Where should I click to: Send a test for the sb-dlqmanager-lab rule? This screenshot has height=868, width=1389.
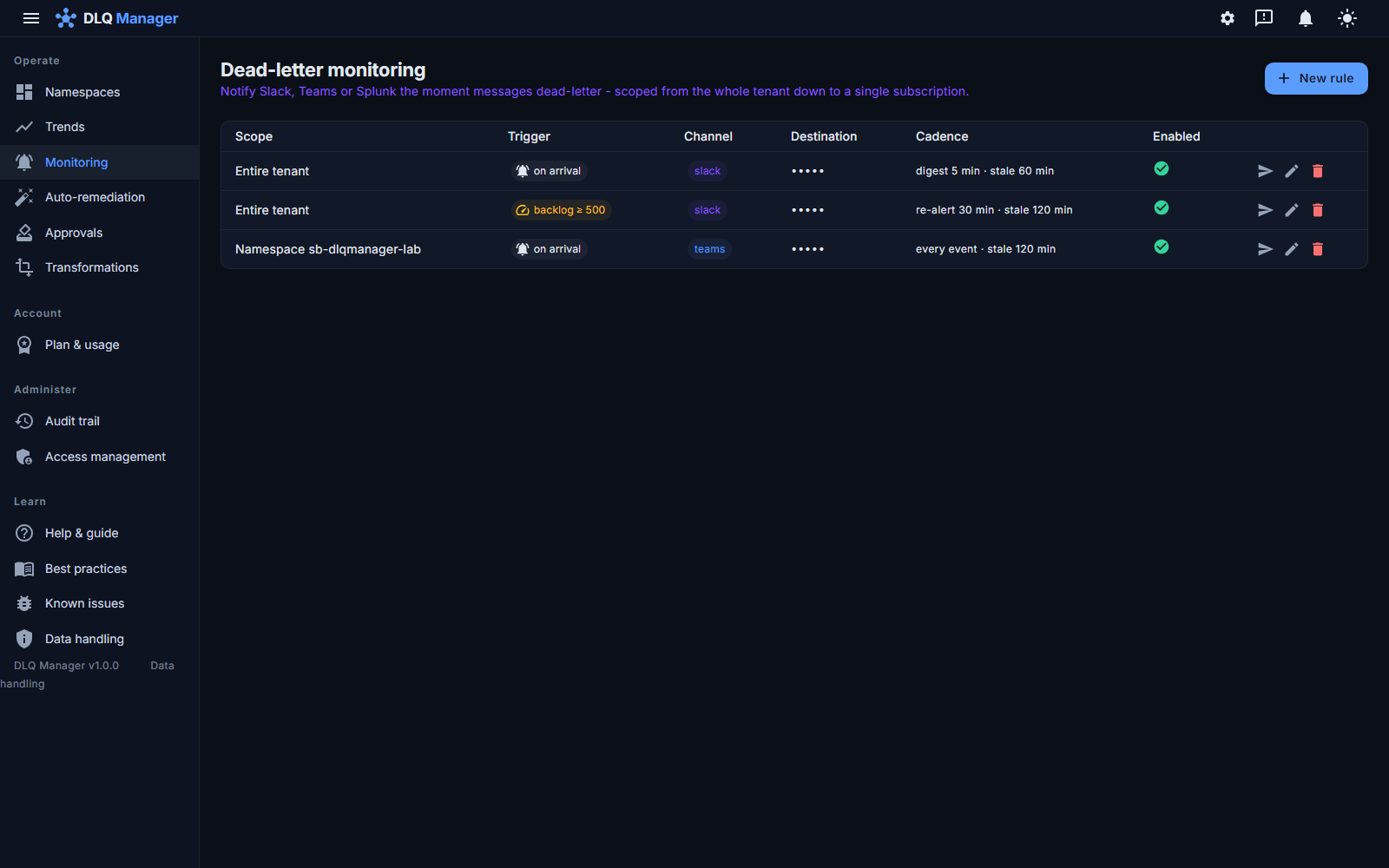(x=1266, y=249)
